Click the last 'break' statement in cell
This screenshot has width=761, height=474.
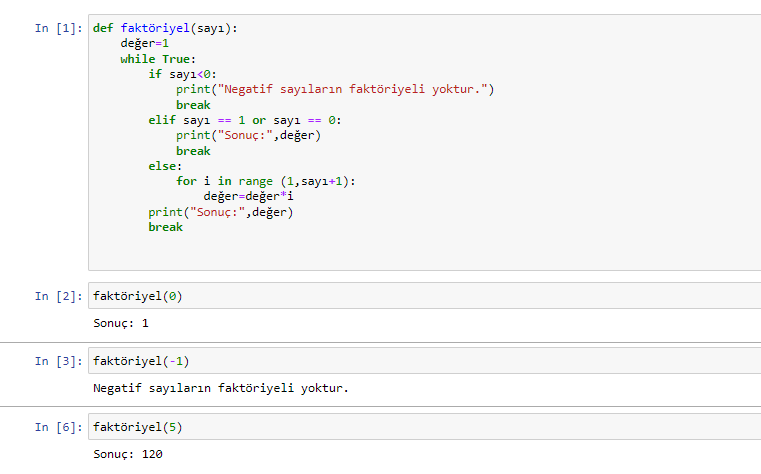(165, 227)
